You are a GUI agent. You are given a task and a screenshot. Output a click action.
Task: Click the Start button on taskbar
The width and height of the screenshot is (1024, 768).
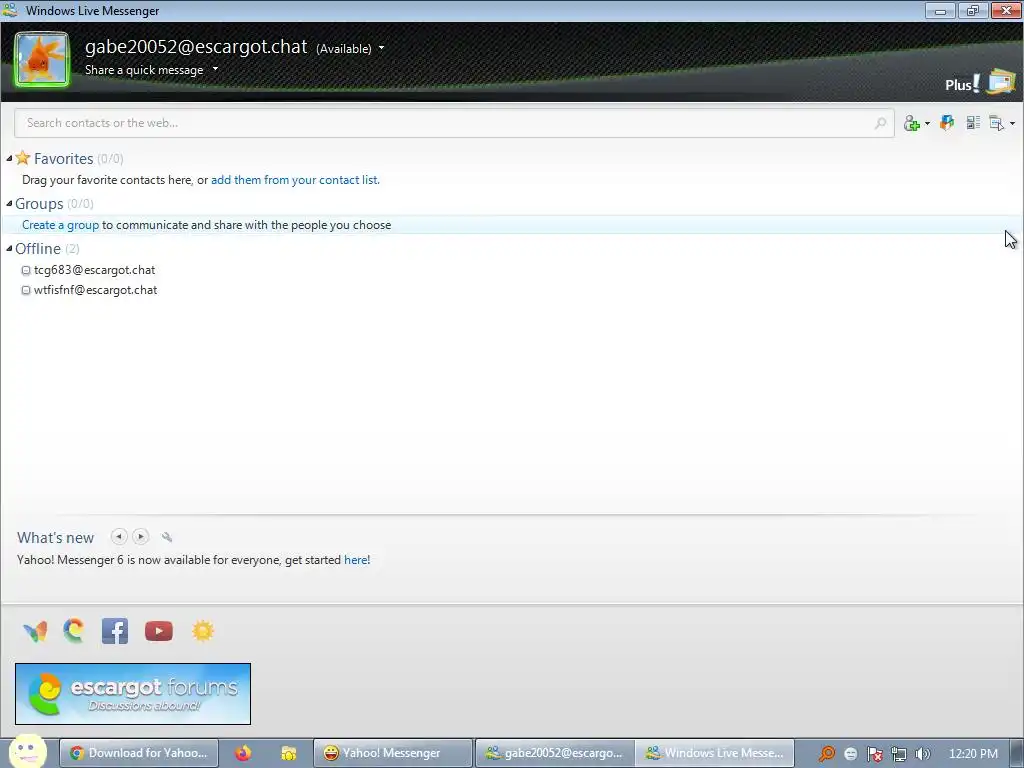pos(27,751)
